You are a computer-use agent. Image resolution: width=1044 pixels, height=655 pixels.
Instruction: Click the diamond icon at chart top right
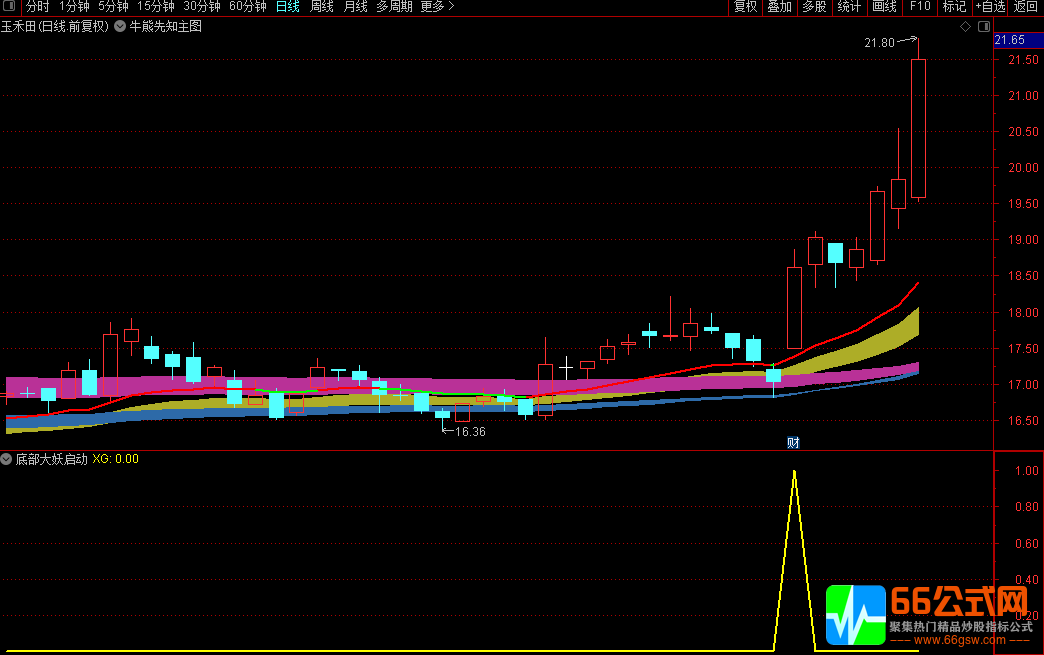pyautogui.click(x=965, y=27)
